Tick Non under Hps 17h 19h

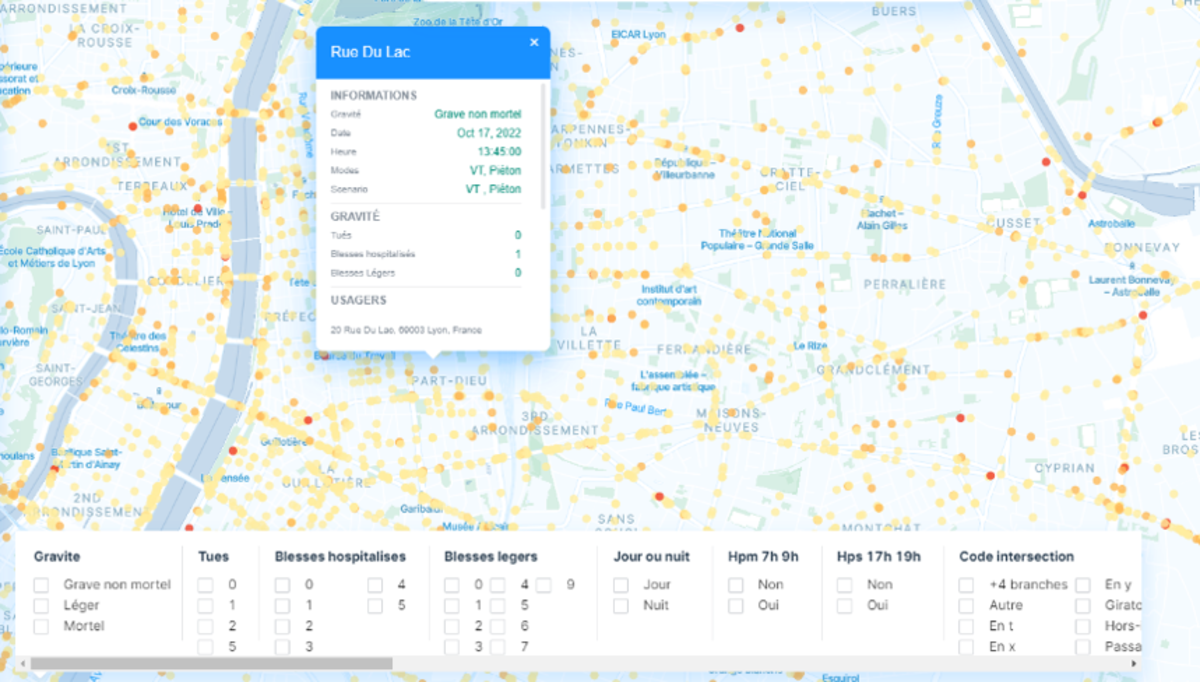845,585
